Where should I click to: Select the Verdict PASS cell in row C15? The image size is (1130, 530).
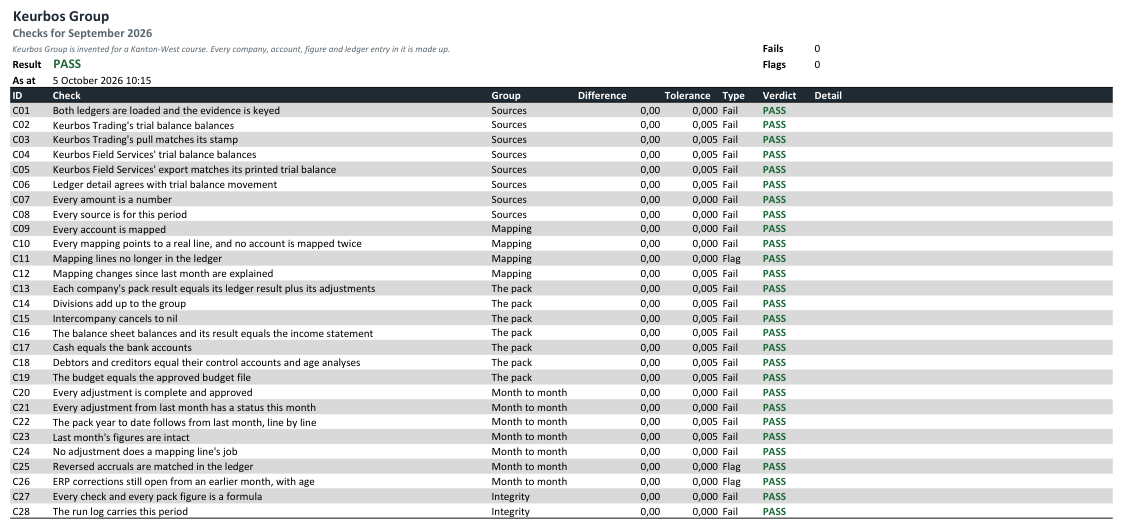(774, 319)
